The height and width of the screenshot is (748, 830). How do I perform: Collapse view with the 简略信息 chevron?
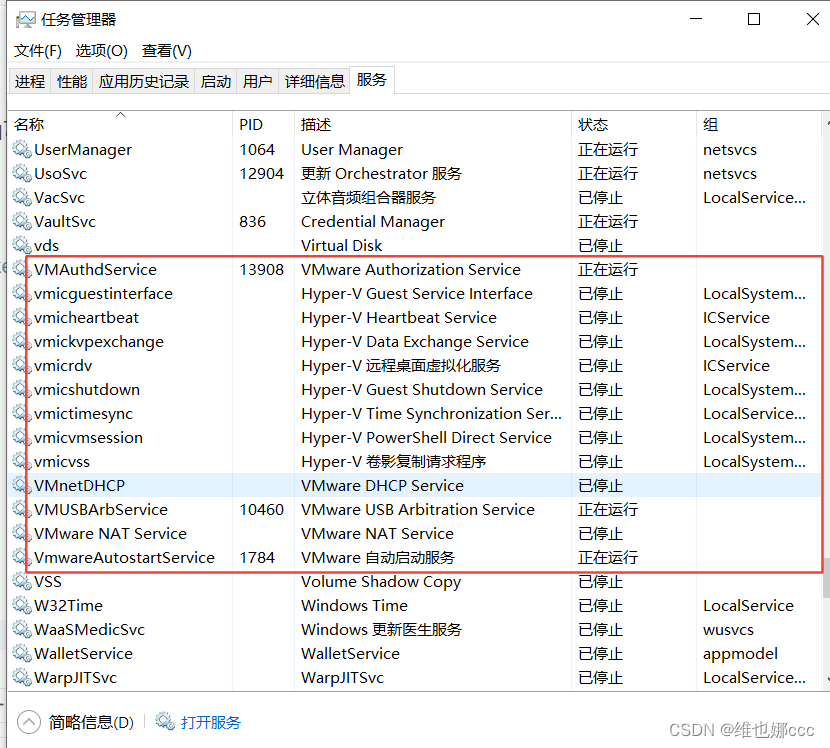click(x=29, y=722)
